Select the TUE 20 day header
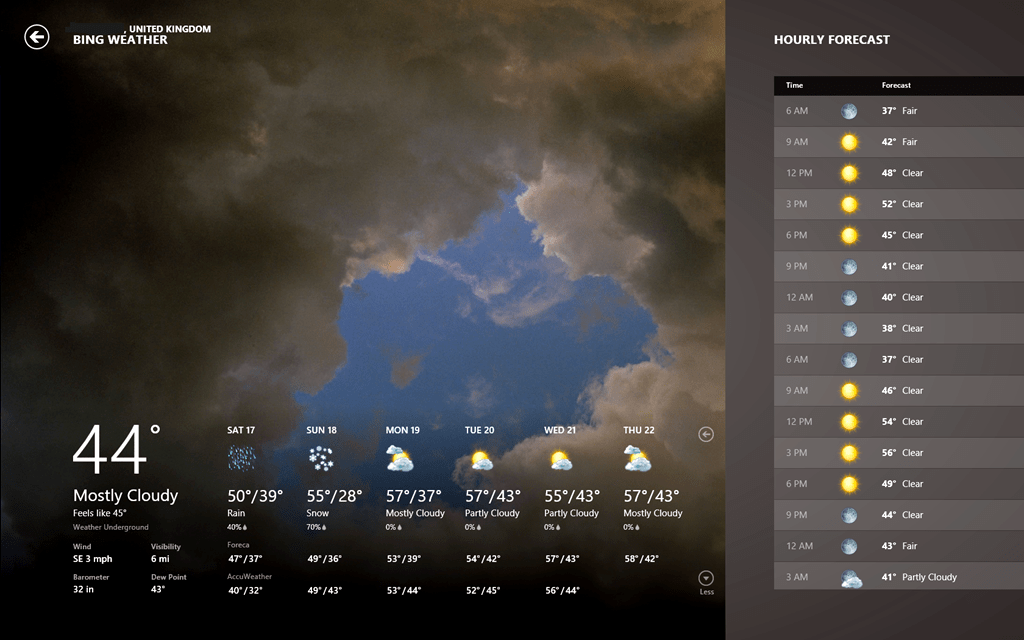This screenshot has width=1024, height=640. pyautogui.click(x=479, y=430)
